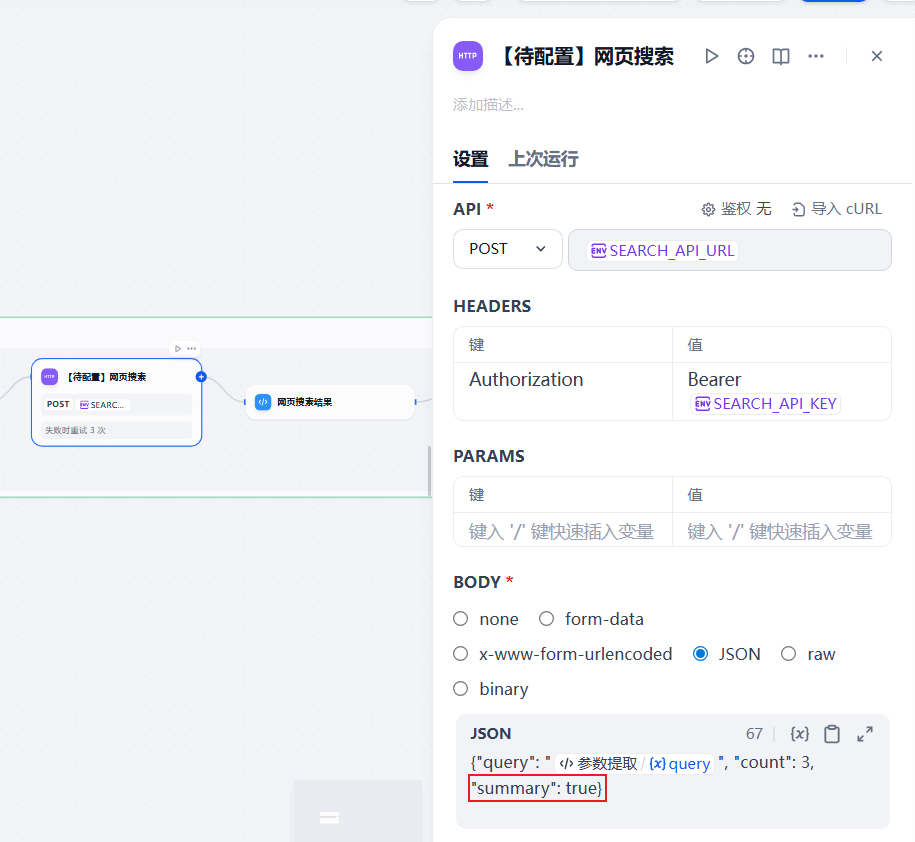Click the blue plus handle on 网页搜索 node
The width and height of the screenshot is (915, 842).
(x=201, y=377)
